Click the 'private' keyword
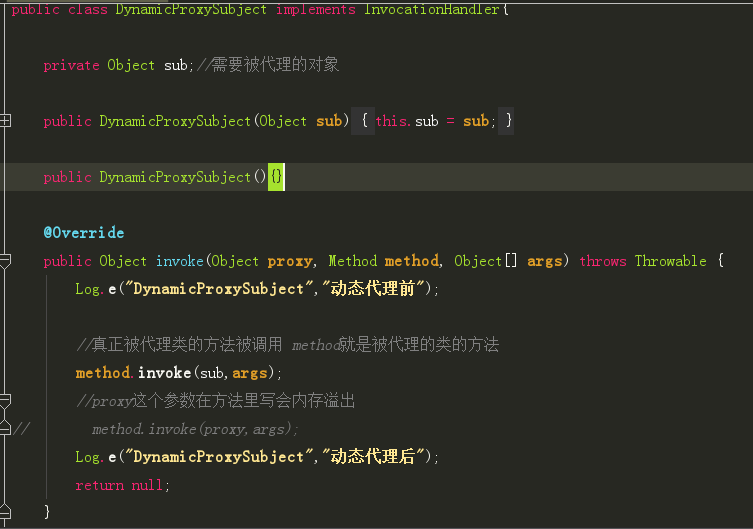 coord(71,65)
